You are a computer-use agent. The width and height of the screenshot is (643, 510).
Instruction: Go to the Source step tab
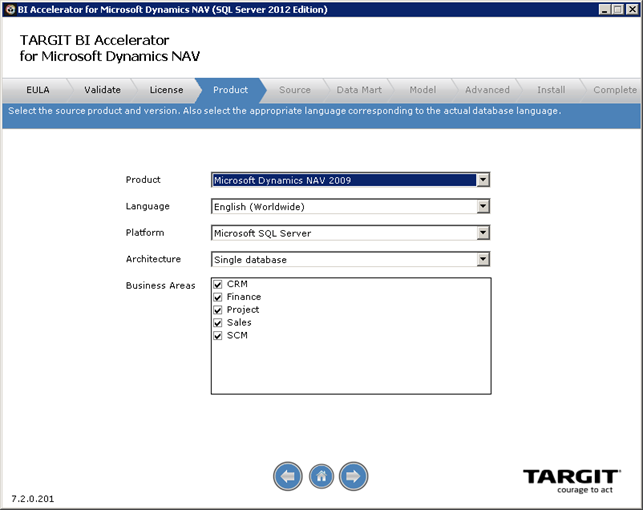tap(295, 90)
